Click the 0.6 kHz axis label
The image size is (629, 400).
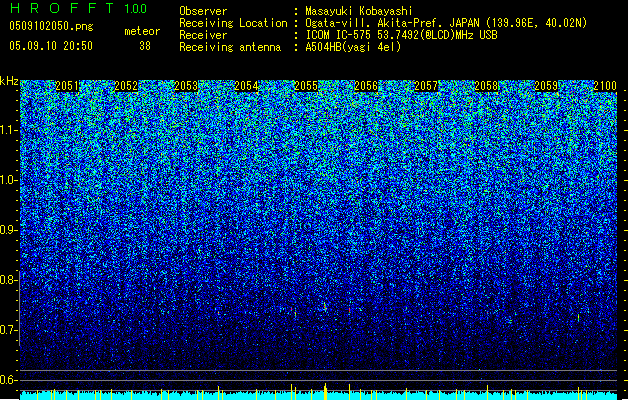(8, 380)
